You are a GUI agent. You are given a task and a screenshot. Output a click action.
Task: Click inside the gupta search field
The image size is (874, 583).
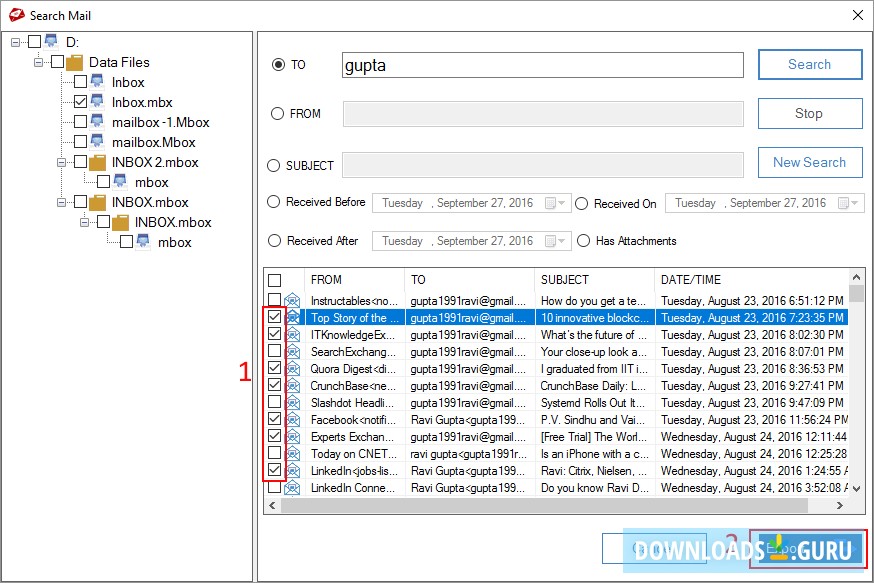tap(540, 64)
